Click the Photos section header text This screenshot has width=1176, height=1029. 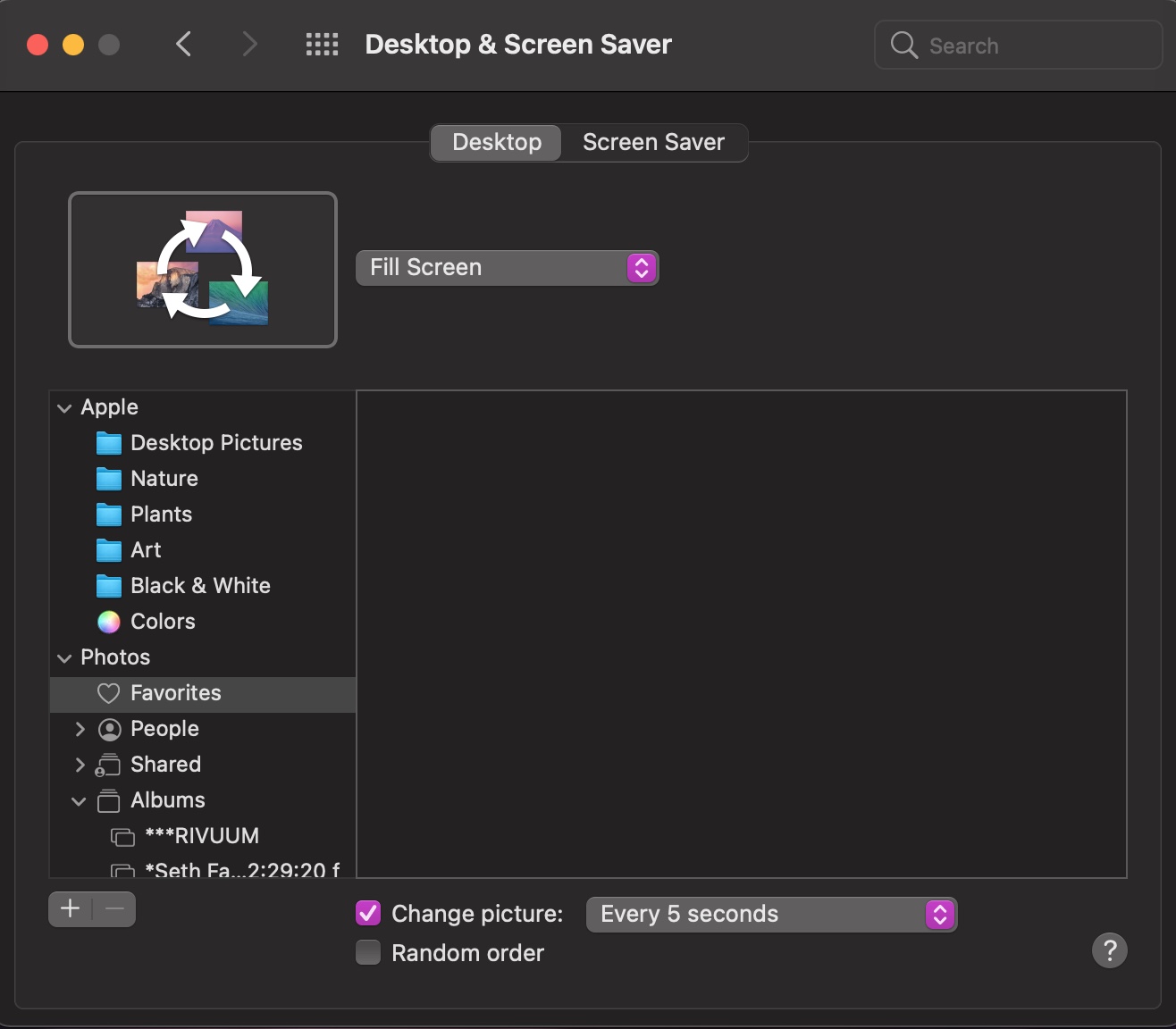(x=115, y=657)
